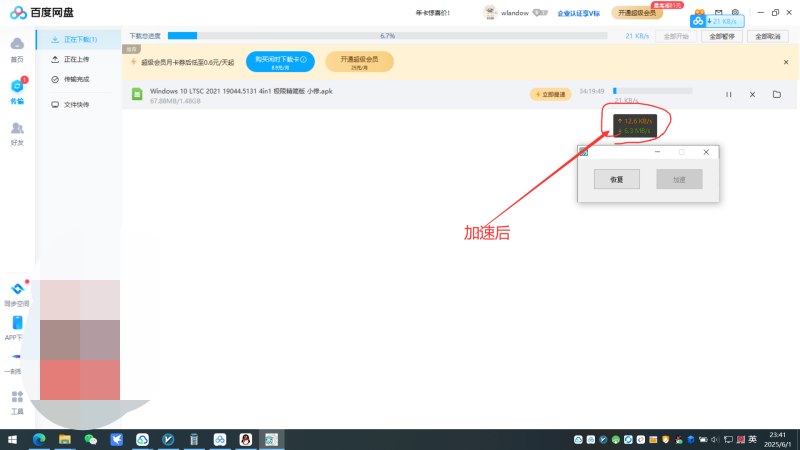800x450 pixels.
Task: Open the download's folder location icon
Action: [x=776, y=95]
